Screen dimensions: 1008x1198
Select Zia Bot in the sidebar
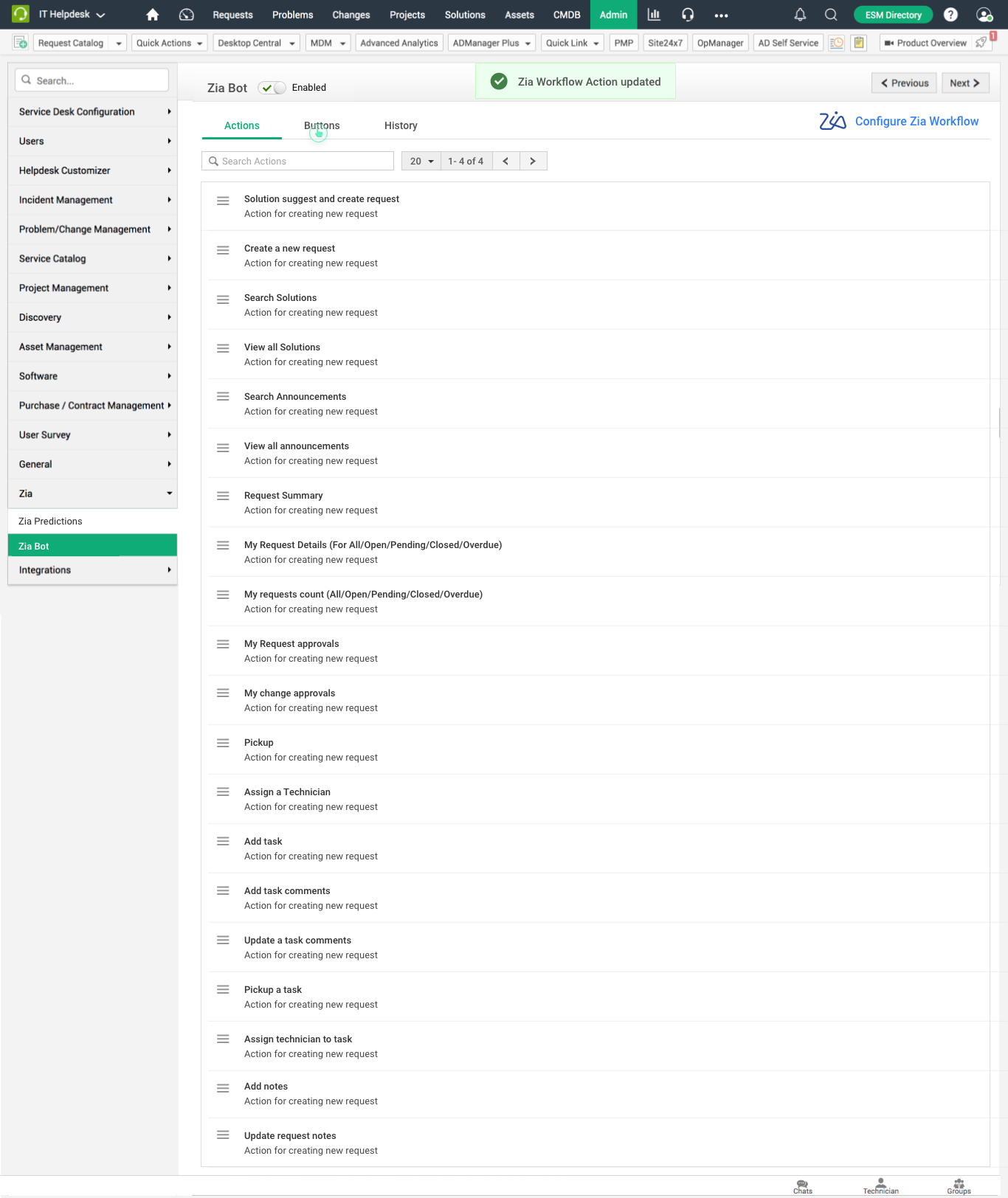pos(92,546)
